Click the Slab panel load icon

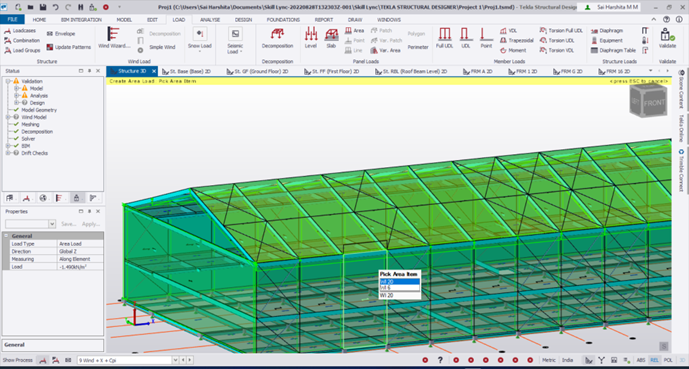point(331,38)
